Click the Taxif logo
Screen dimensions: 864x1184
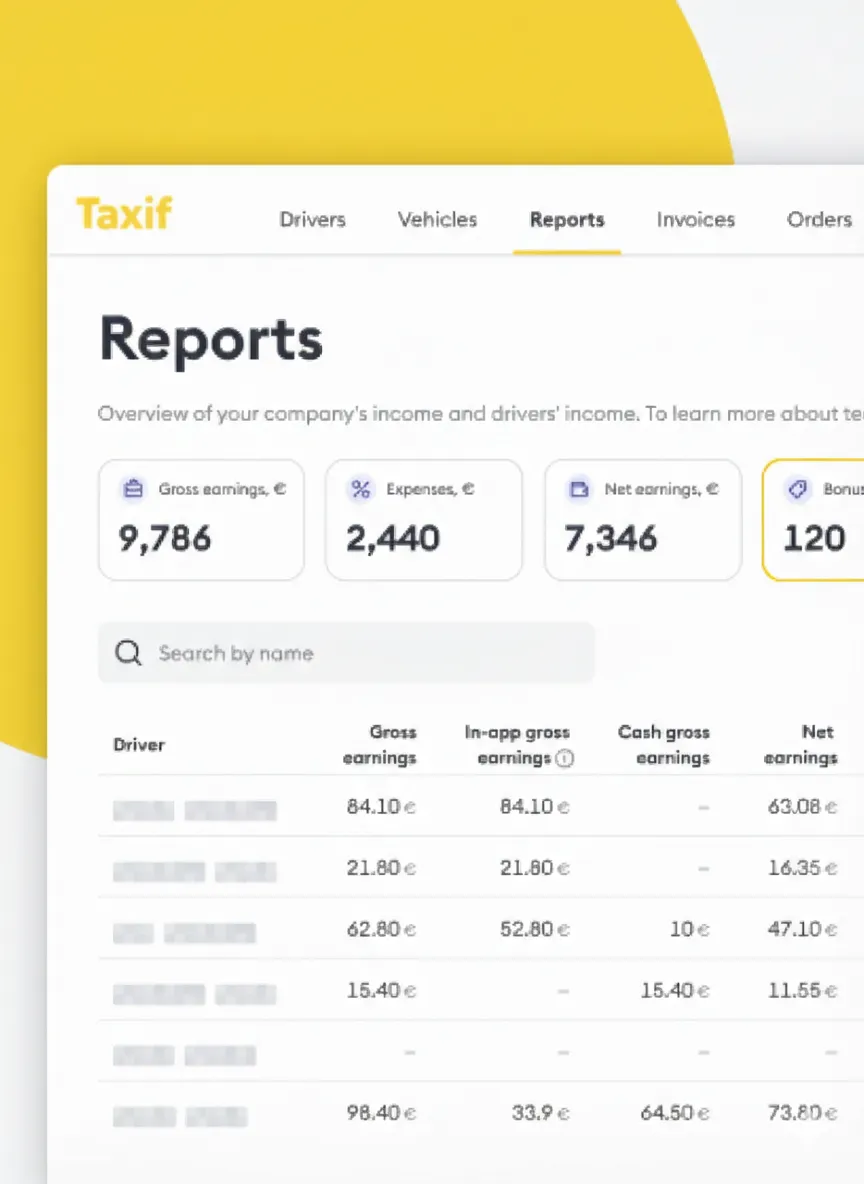point(124,214)
